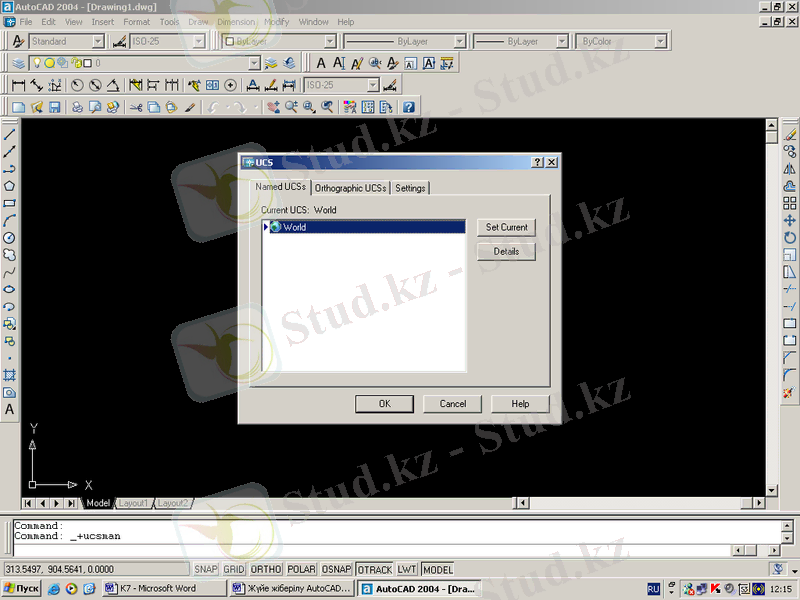Image resolution: width=800 pixels, height=600 pixels.
Task: Open the ISO-25 dimension style dropdown in Styles toolbar
Action: pos(199,41)
